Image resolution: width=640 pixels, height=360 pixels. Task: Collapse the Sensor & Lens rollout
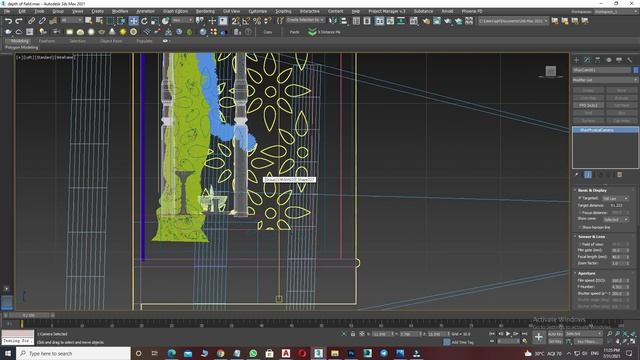591,237
